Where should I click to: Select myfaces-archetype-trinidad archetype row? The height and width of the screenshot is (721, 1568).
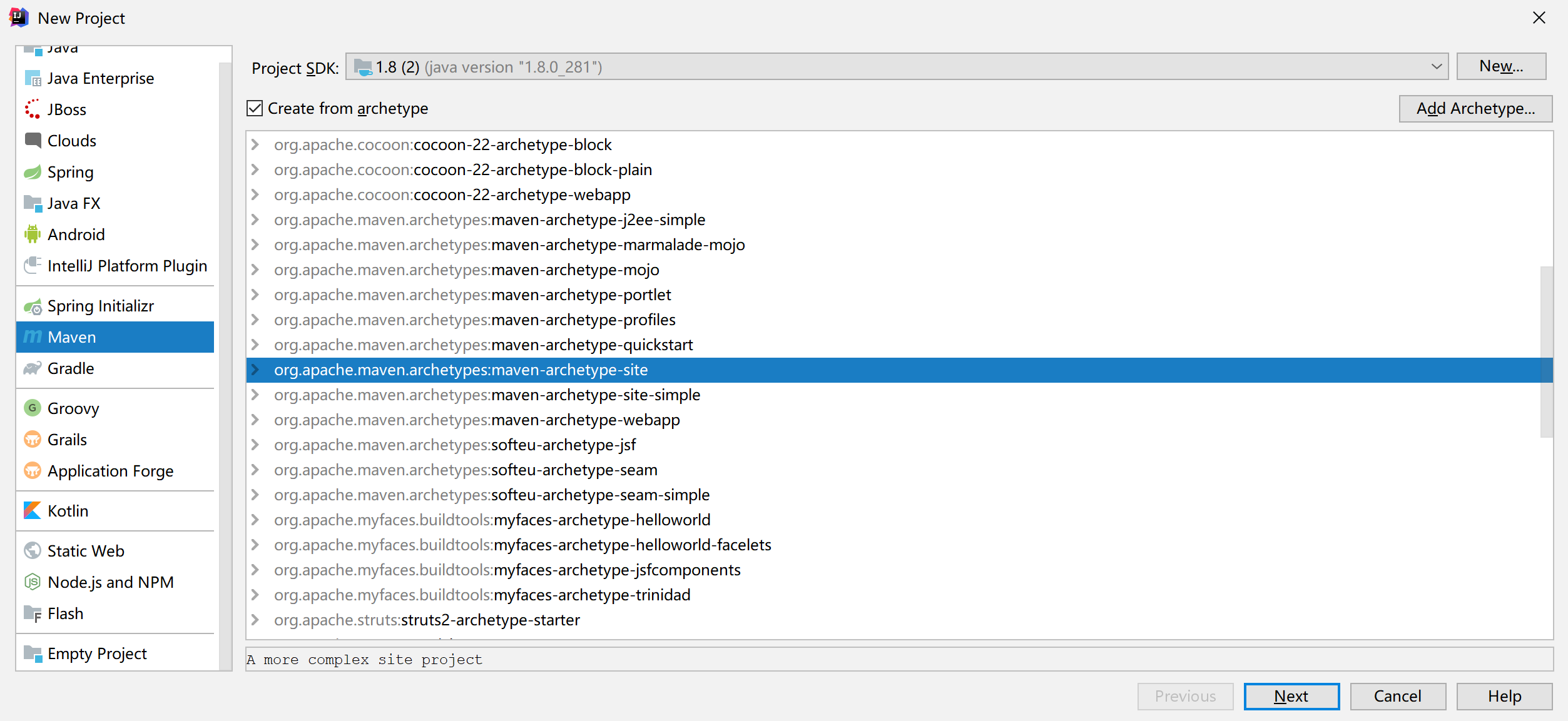pos(899,595)
